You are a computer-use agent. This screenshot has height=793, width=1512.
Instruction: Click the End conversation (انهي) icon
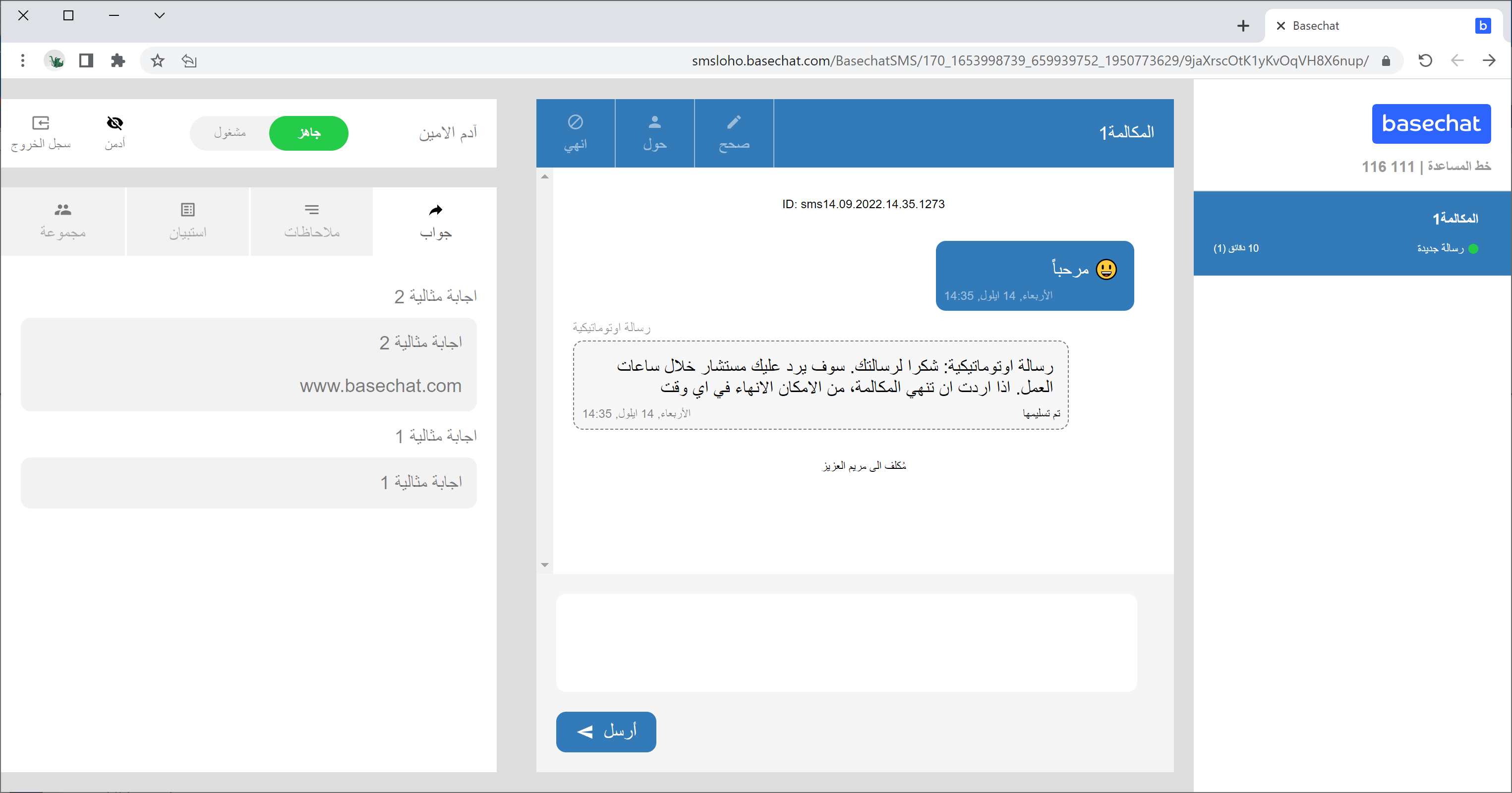[x=575, y=122]
